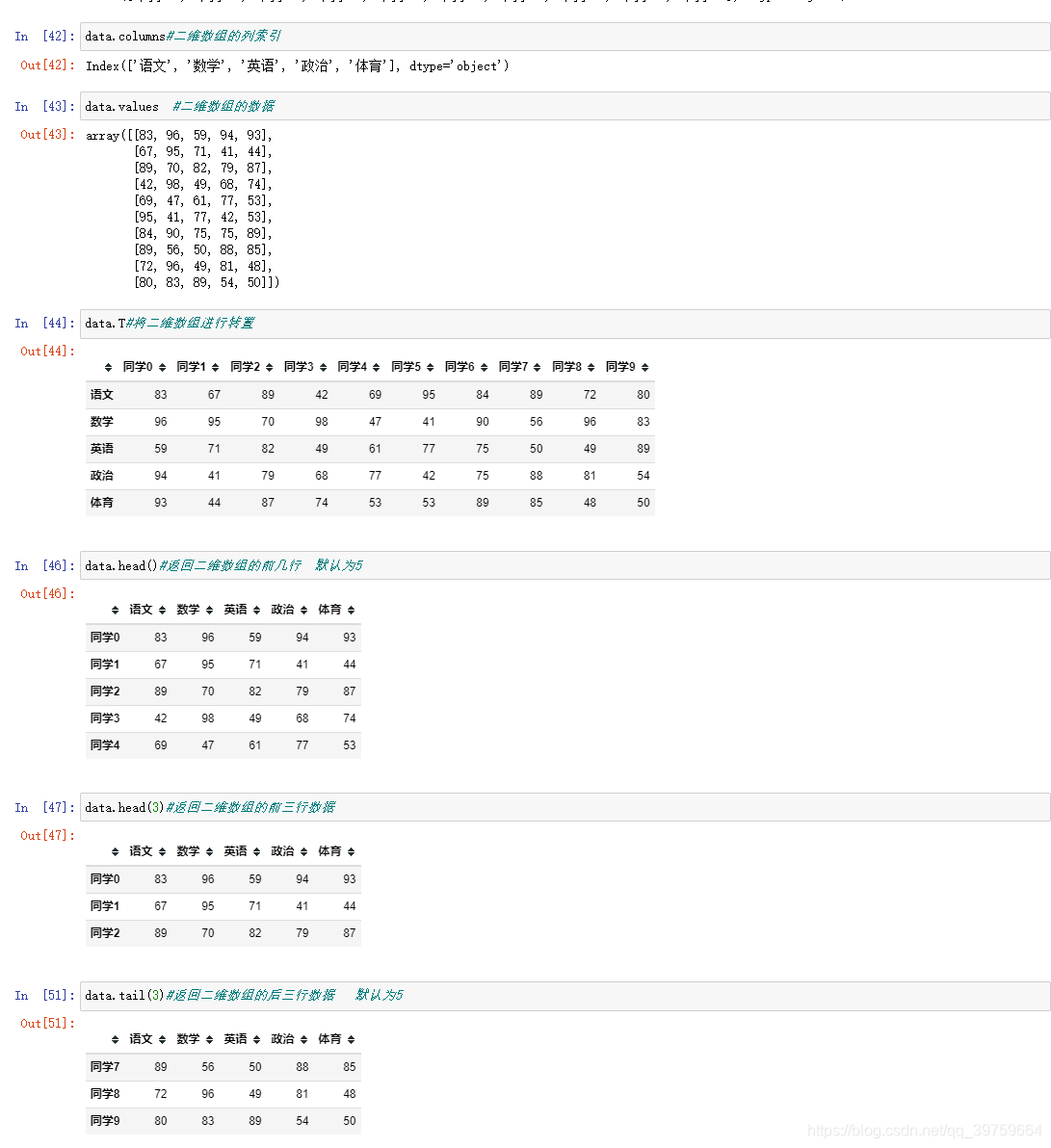Focus the data.columns code cell

[x=565, y=36]
